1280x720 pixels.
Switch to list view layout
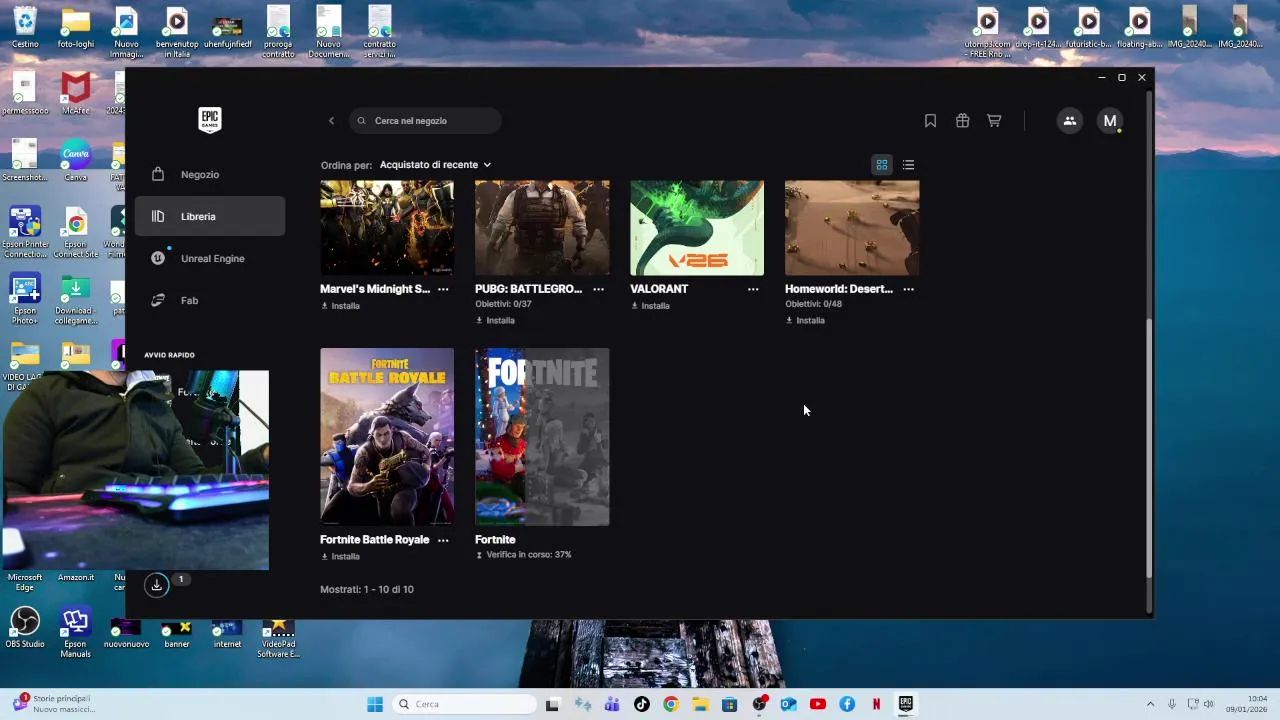click(908, 165)
